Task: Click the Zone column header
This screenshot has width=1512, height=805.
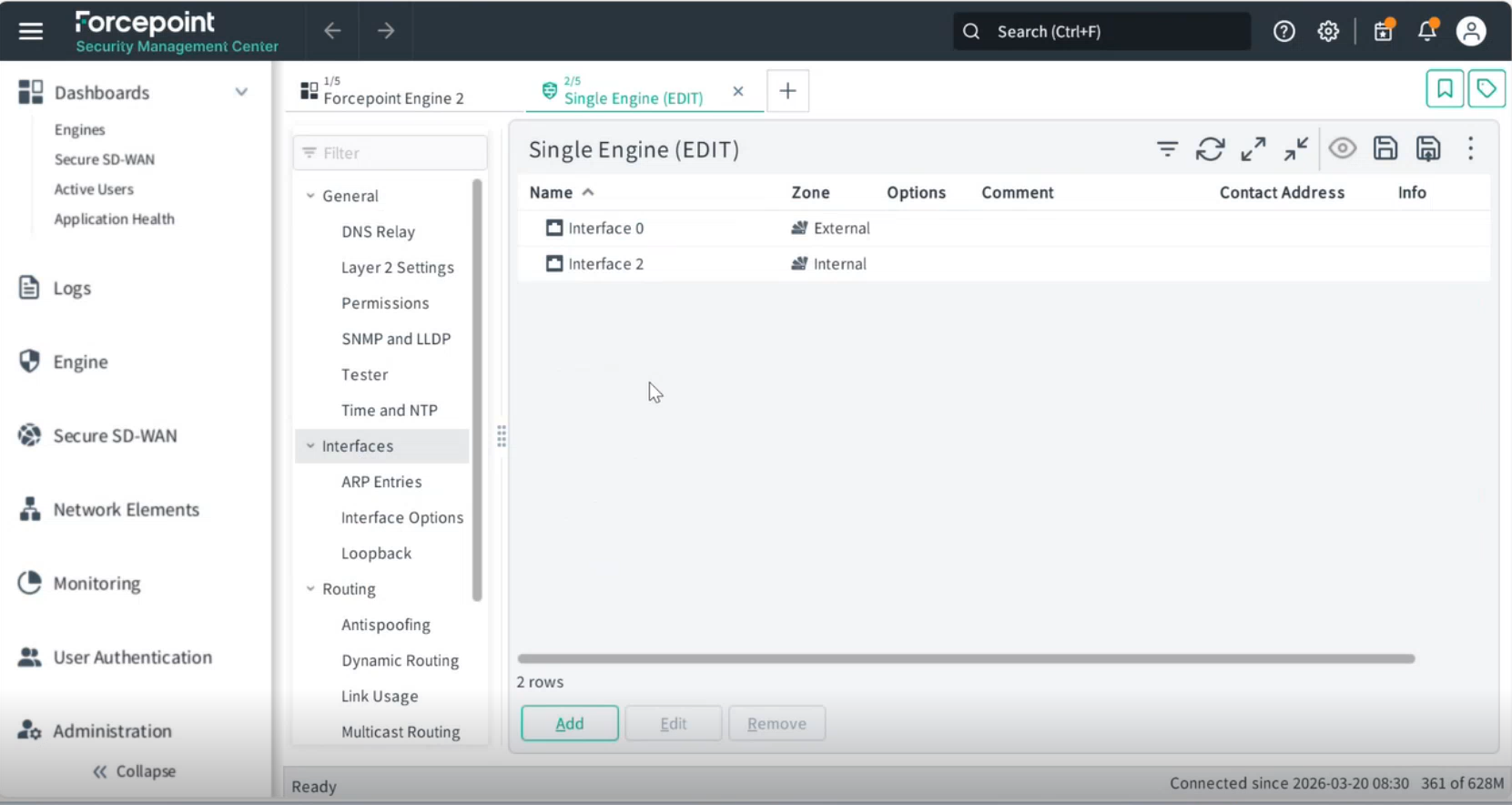Action: pyautogui.click(x=810, y=192)
